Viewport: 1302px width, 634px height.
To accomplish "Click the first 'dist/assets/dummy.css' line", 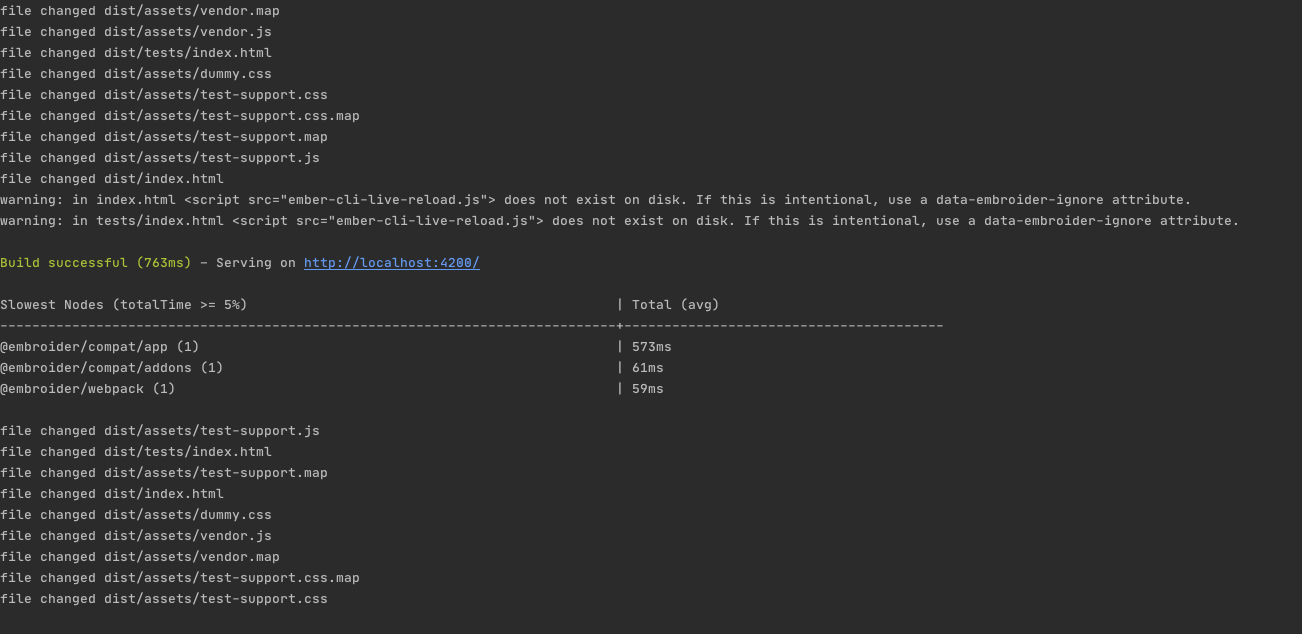I will tap(136, 74).
